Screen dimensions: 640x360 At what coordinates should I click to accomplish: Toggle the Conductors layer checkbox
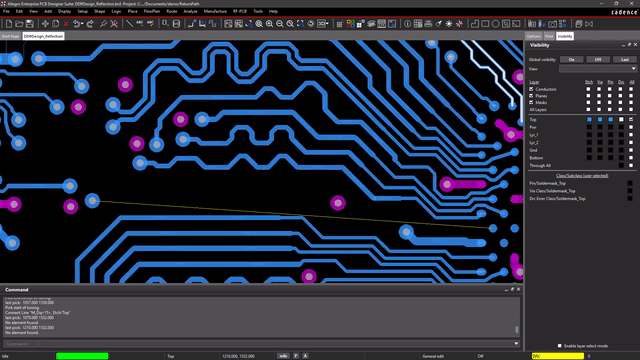pyautogui.click(x=531, y=89)
